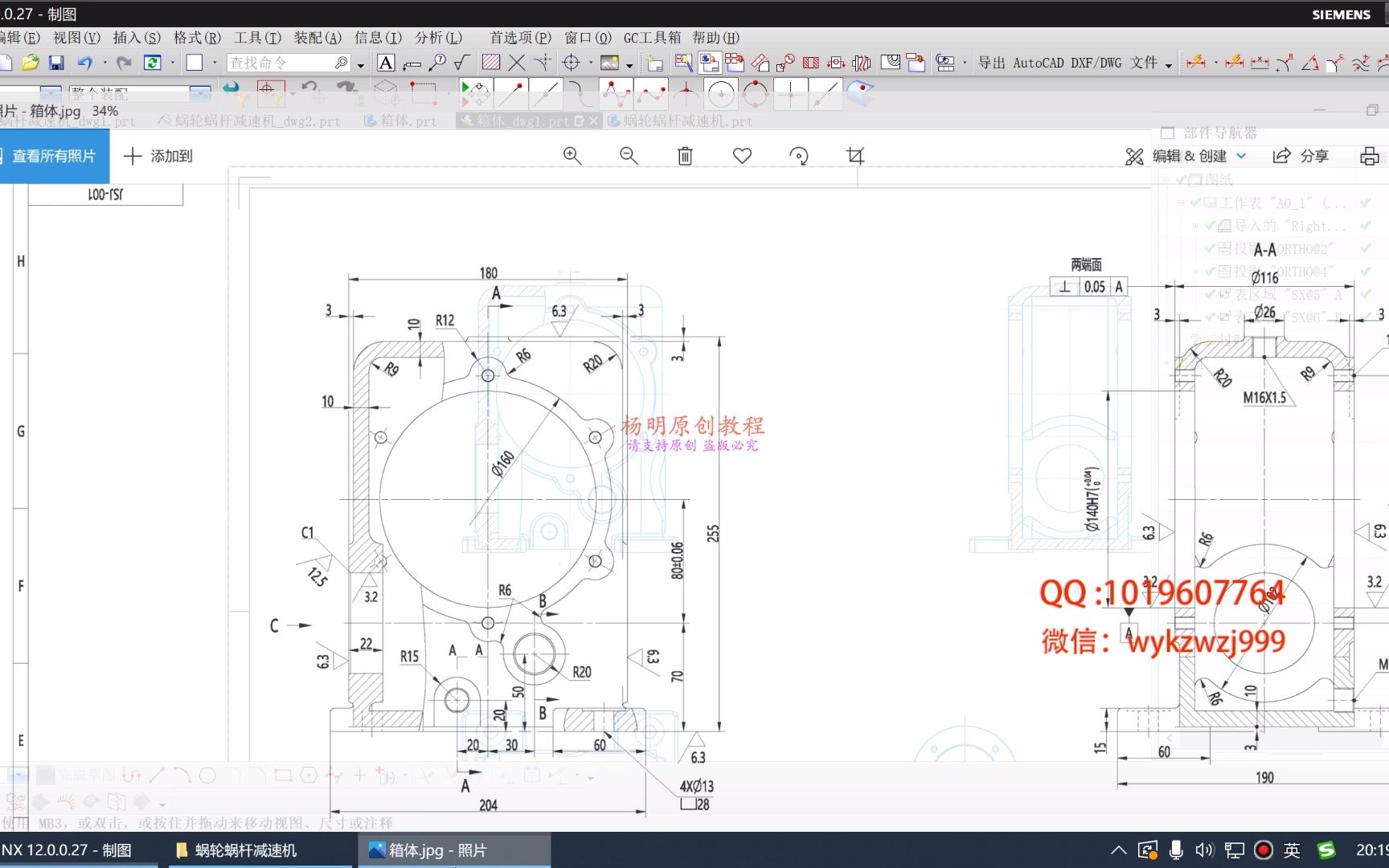The width and height of the screenshot is (1389, 868).
Task: Expand the 导入的 Right tree node
Action: pyautogui.click(x=1197, y=226)
